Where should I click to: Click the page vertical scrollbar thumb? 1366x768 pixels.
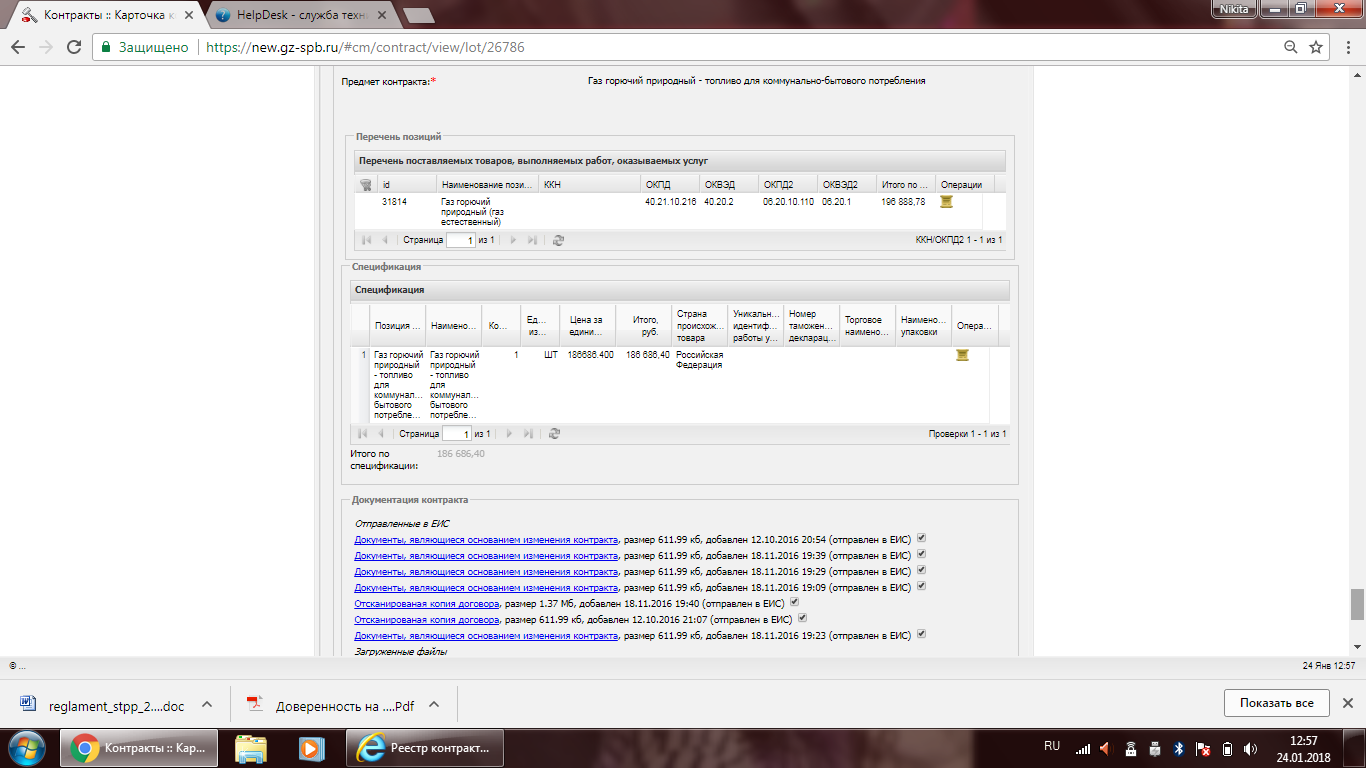point(1357,604)
